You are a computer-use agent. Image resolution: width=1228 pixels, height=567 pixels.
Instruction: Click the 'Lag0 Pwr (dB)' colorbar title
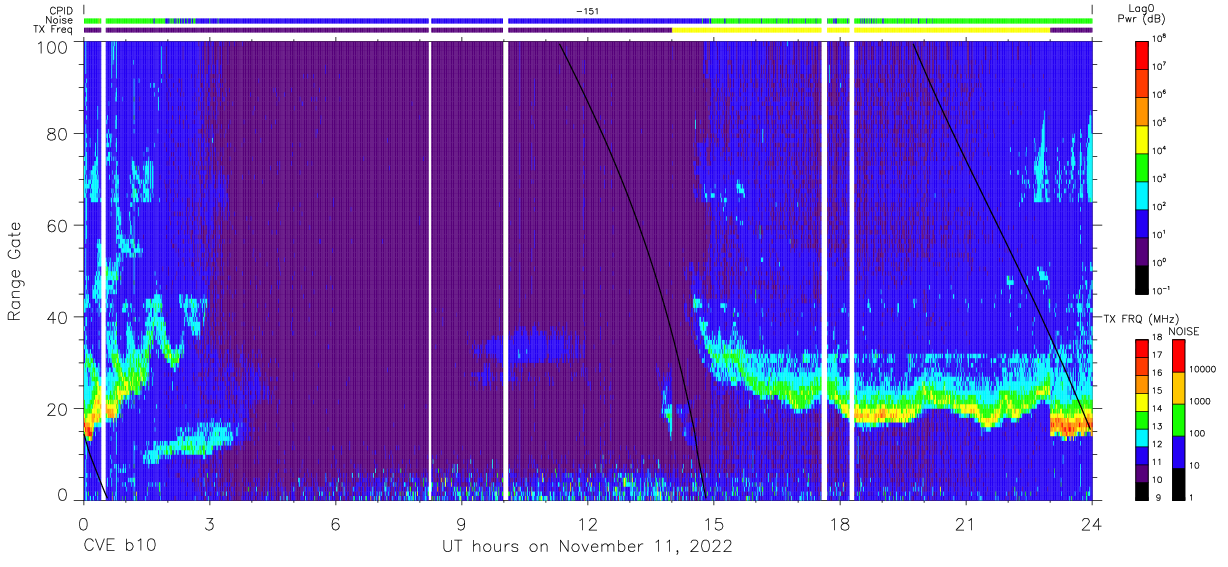[1143, 13]
